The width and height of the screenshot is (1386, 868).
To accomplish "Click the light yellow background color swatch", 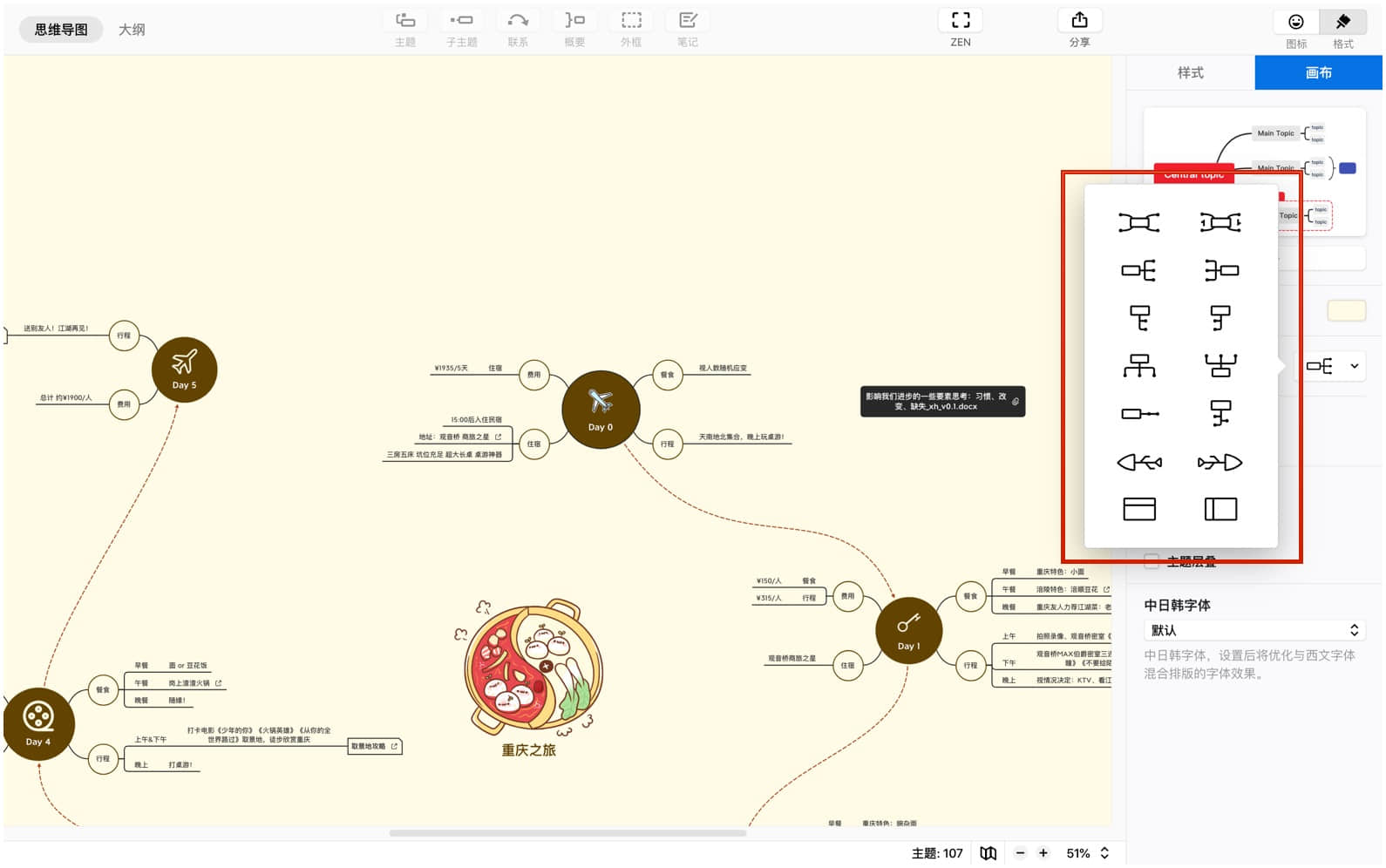I will click(1346, 311).
